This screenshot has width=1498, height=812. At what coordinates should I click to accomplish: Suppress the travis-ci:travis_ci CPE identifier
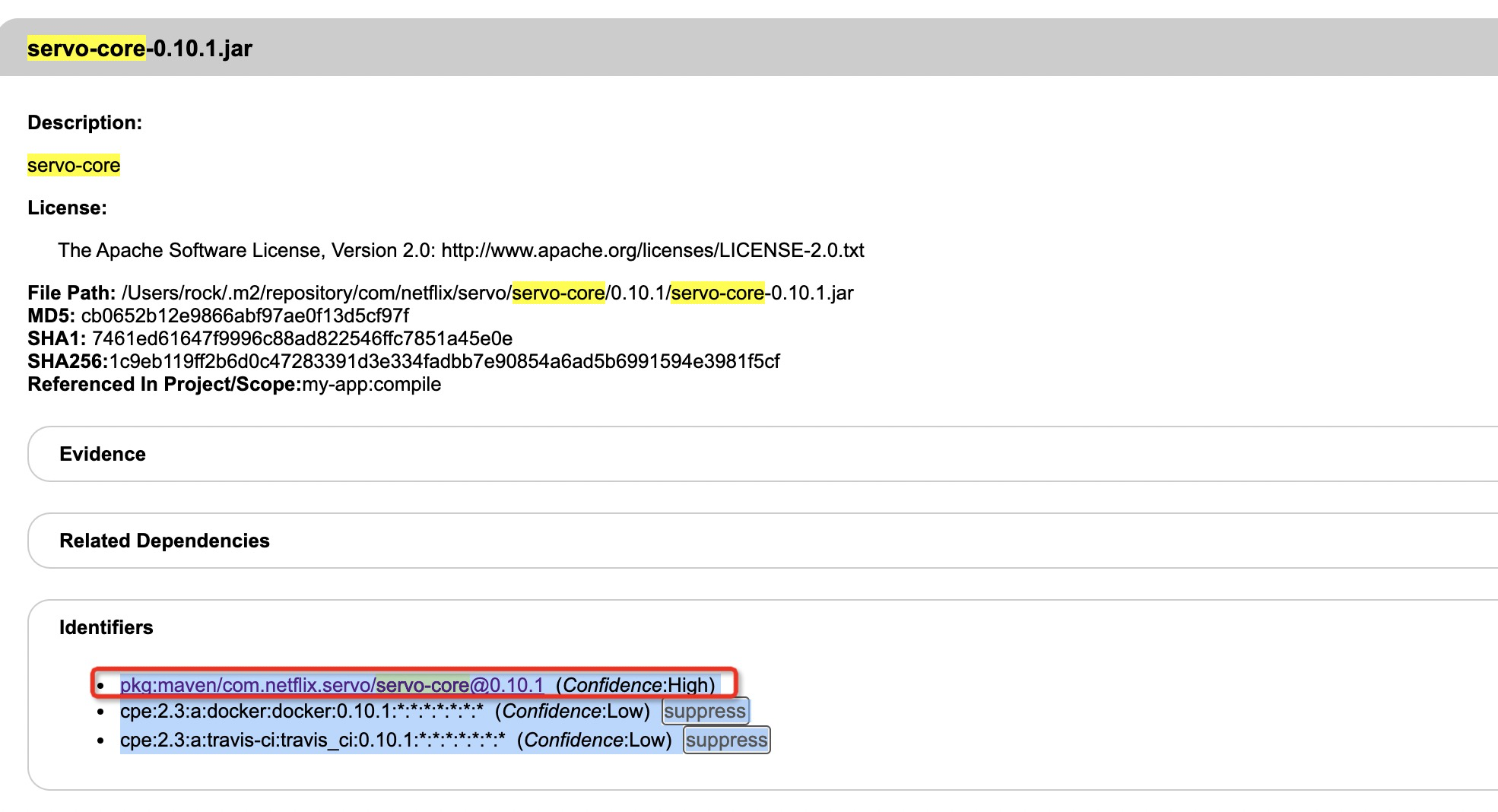coord(727,740)
